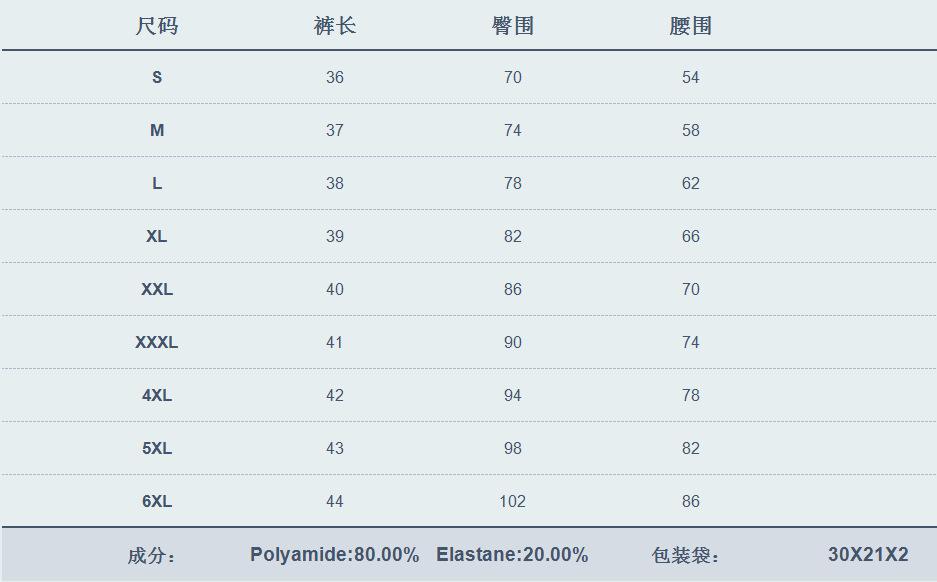
Task: Select the 腰围 column header
Action: (x=690, y=26)
